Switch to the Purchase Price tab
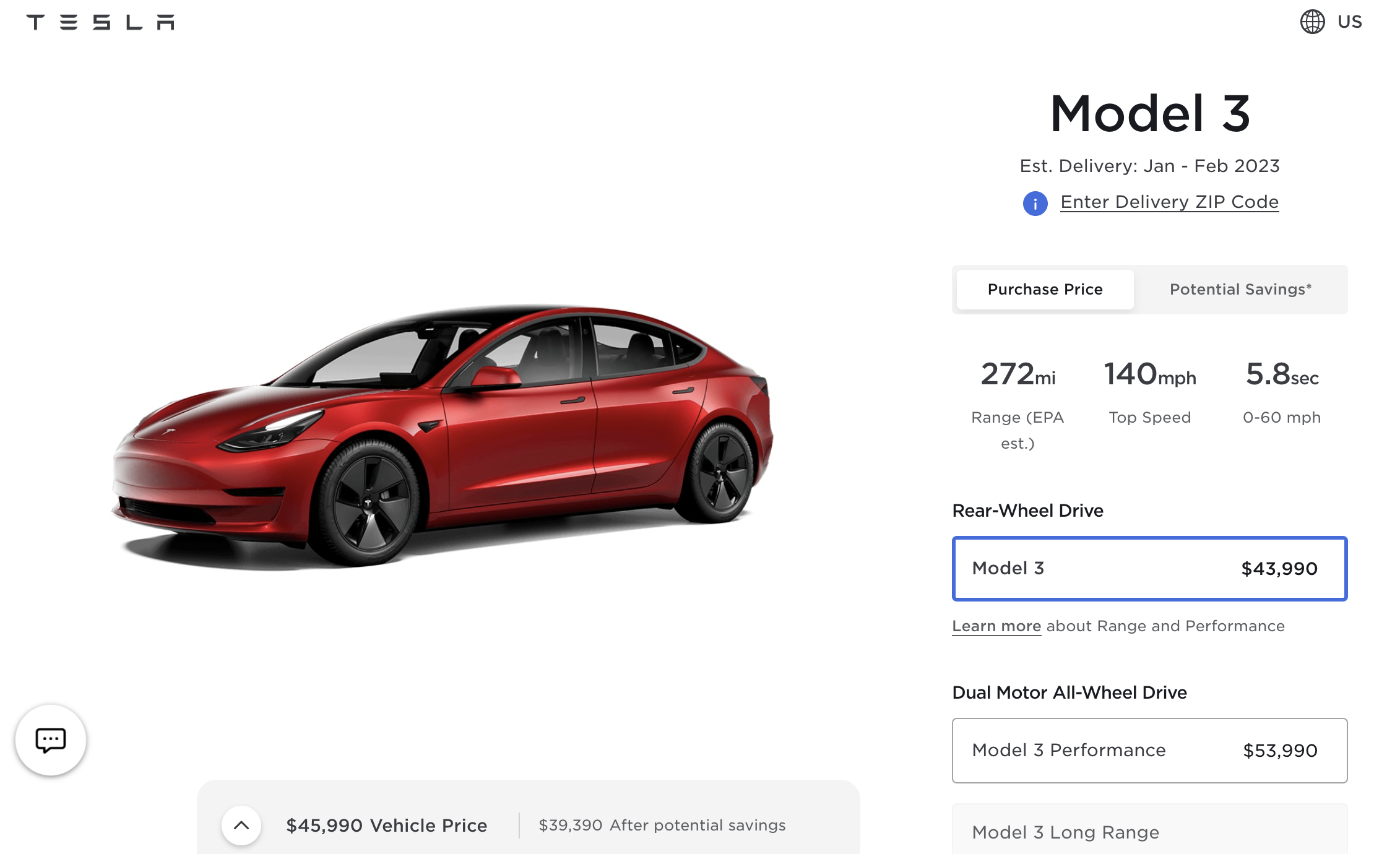1400x854 pixels. pos(1045,289)
